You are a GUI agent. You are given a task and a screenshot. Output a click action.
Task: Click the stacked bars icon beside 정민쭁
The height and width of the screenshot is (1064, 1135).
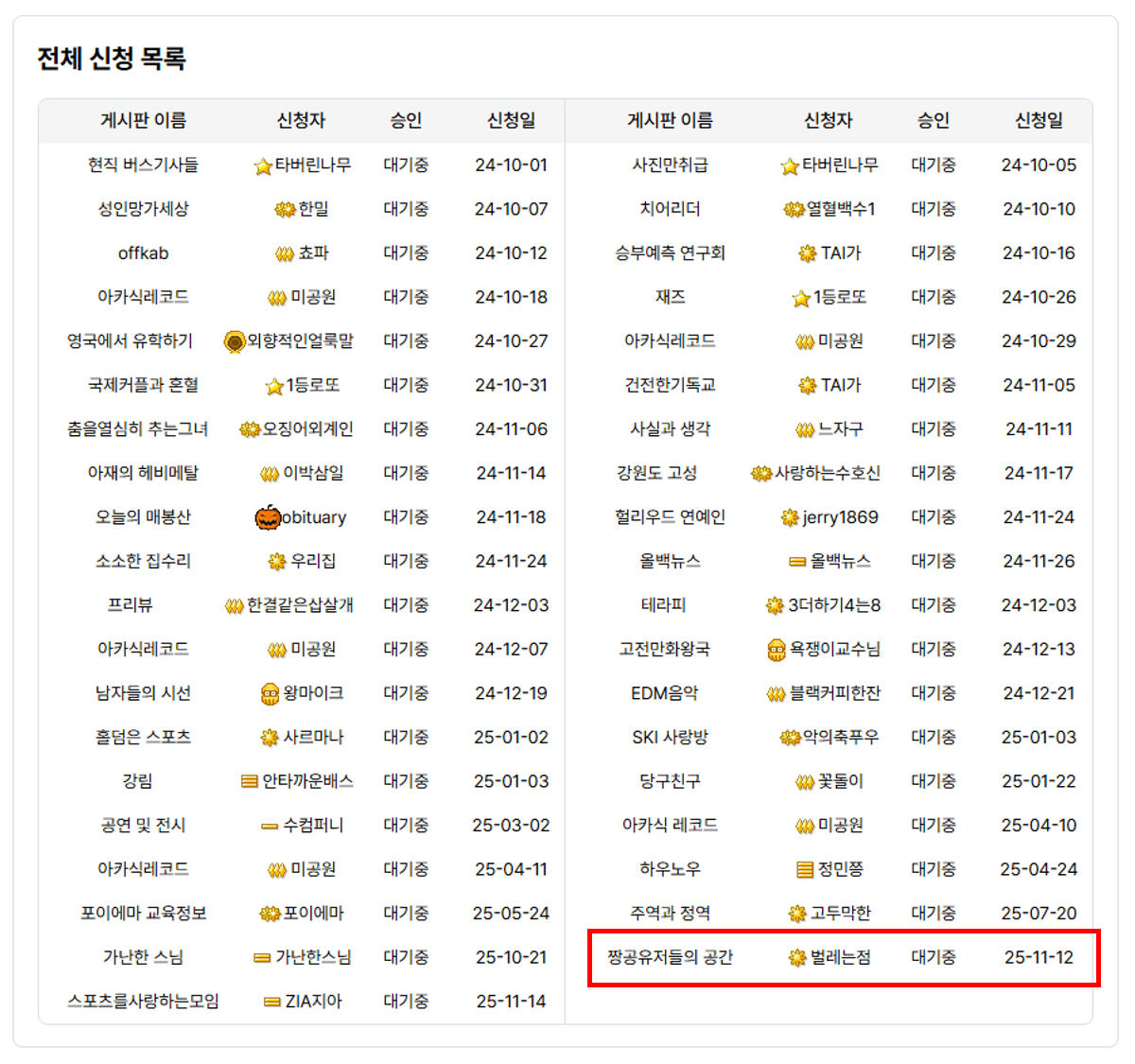click(805, 870)
